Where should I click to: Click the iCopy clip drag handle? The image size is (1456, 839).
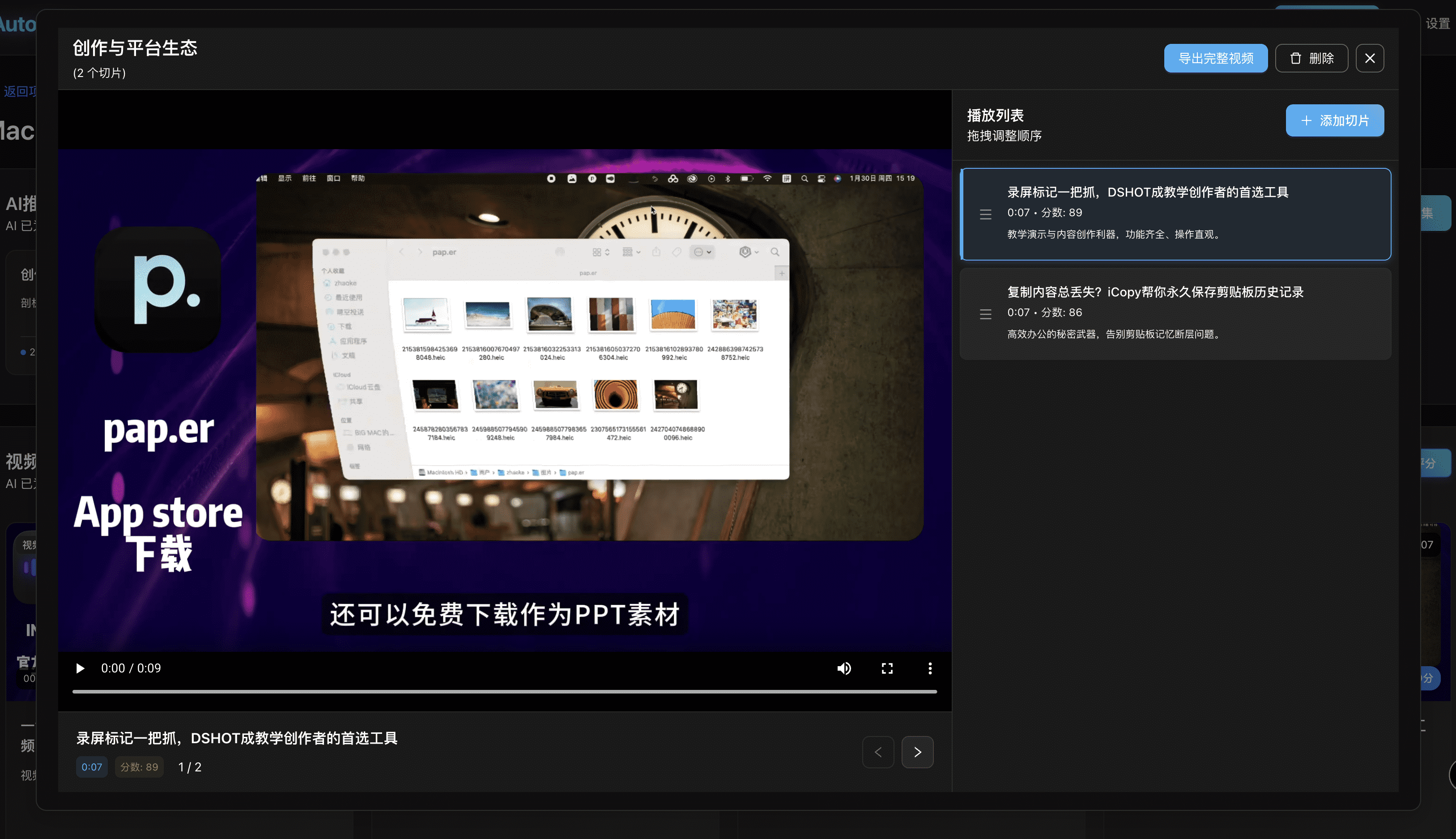(x=986, y=314)
